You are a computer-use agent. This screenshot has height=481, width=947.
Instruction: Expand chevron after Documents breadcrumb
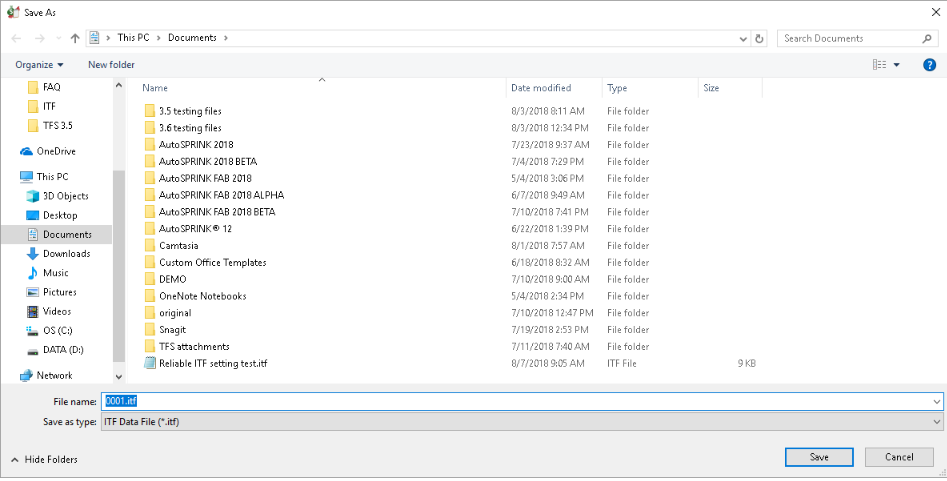coord(226,37)
